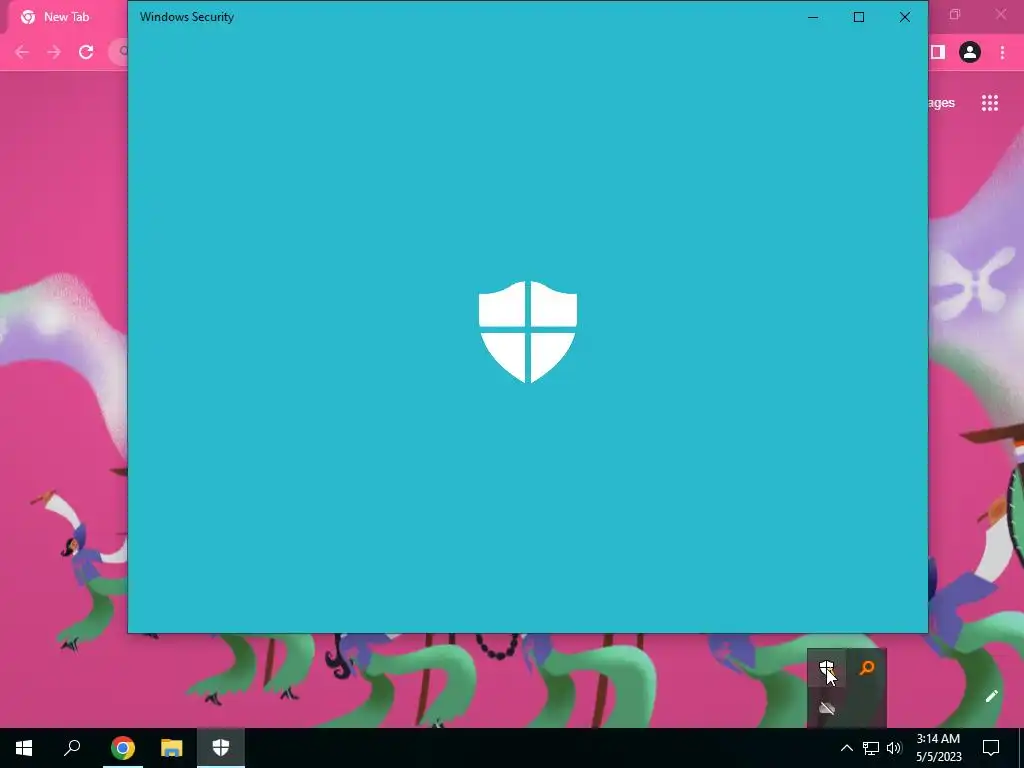1024x768 pixels.
Task: Click the Windows Security title text
Action: tap(187, 17)
